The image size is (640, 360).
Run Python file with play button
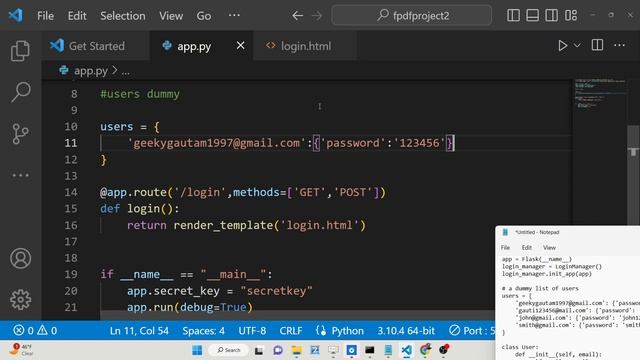tap(562, 45)
